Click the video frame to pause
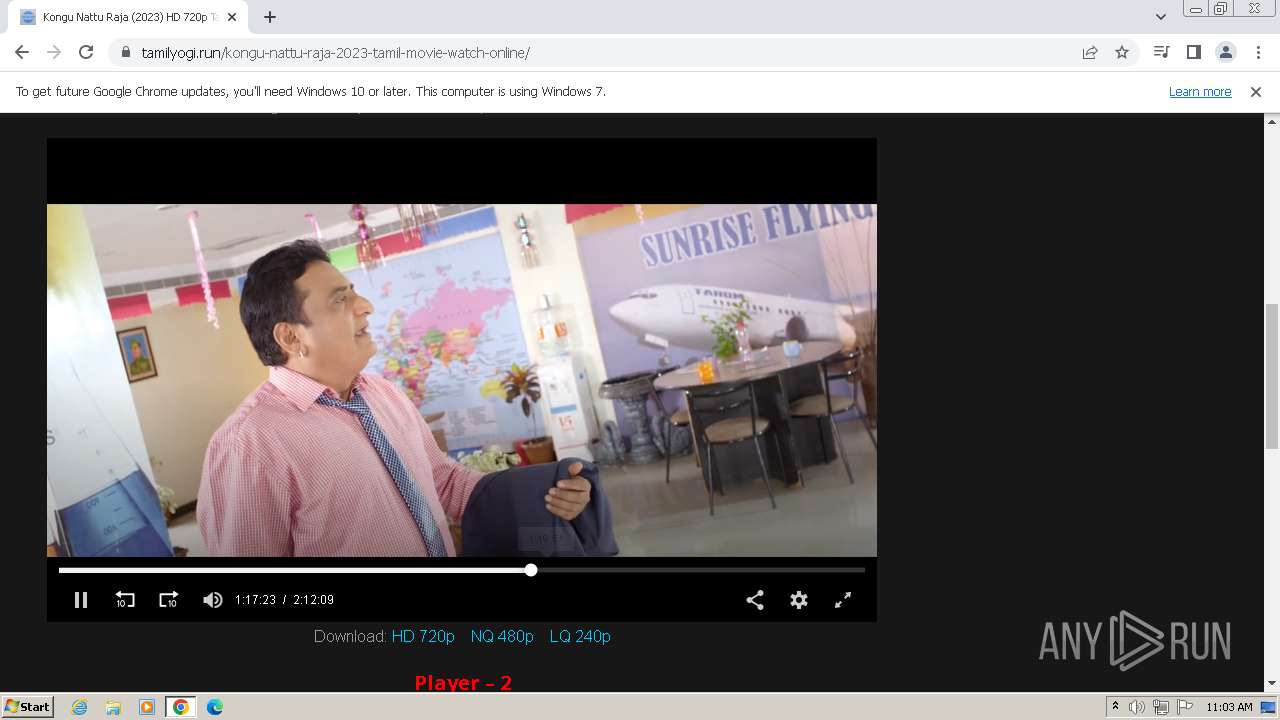This screenshot has width=1280, height=720. (462, 380)
